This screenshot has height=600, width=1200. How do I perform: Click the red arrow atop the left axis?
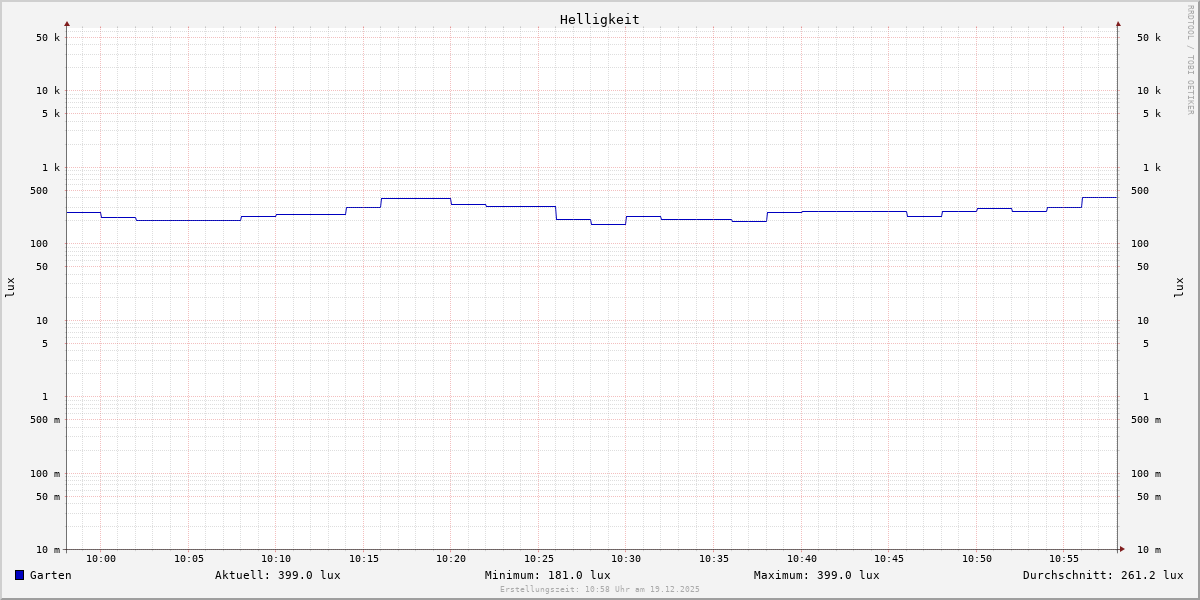[x=67, y=23]
